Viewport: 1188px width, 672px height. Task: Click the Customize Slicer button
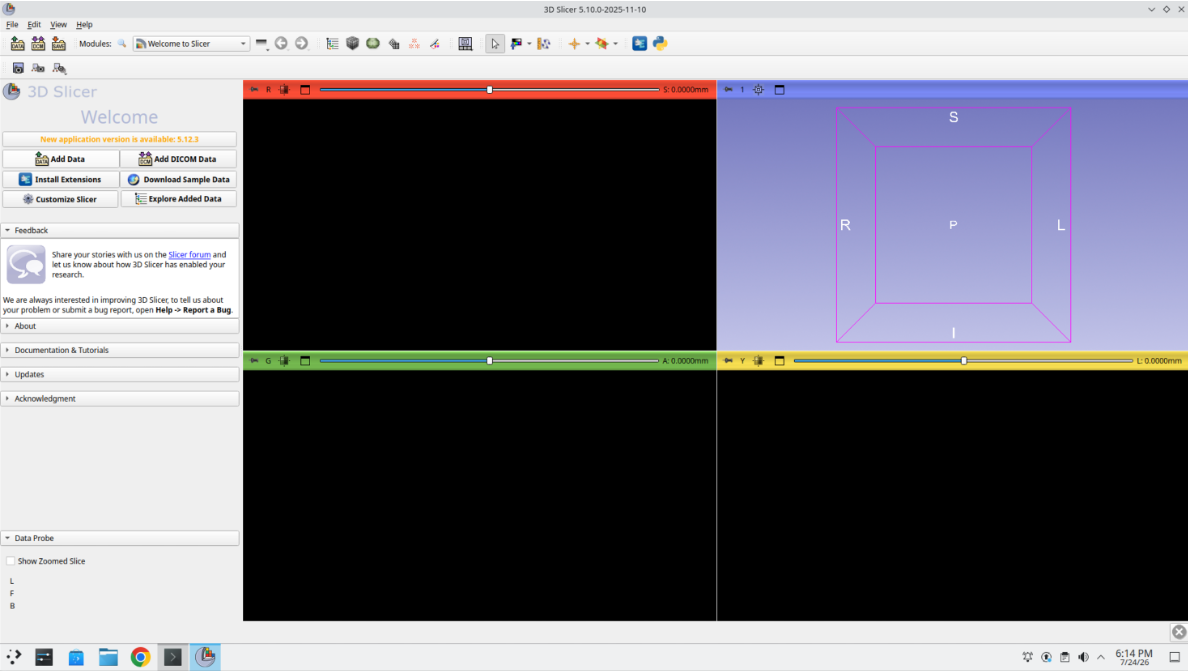[x=61, y=199]
